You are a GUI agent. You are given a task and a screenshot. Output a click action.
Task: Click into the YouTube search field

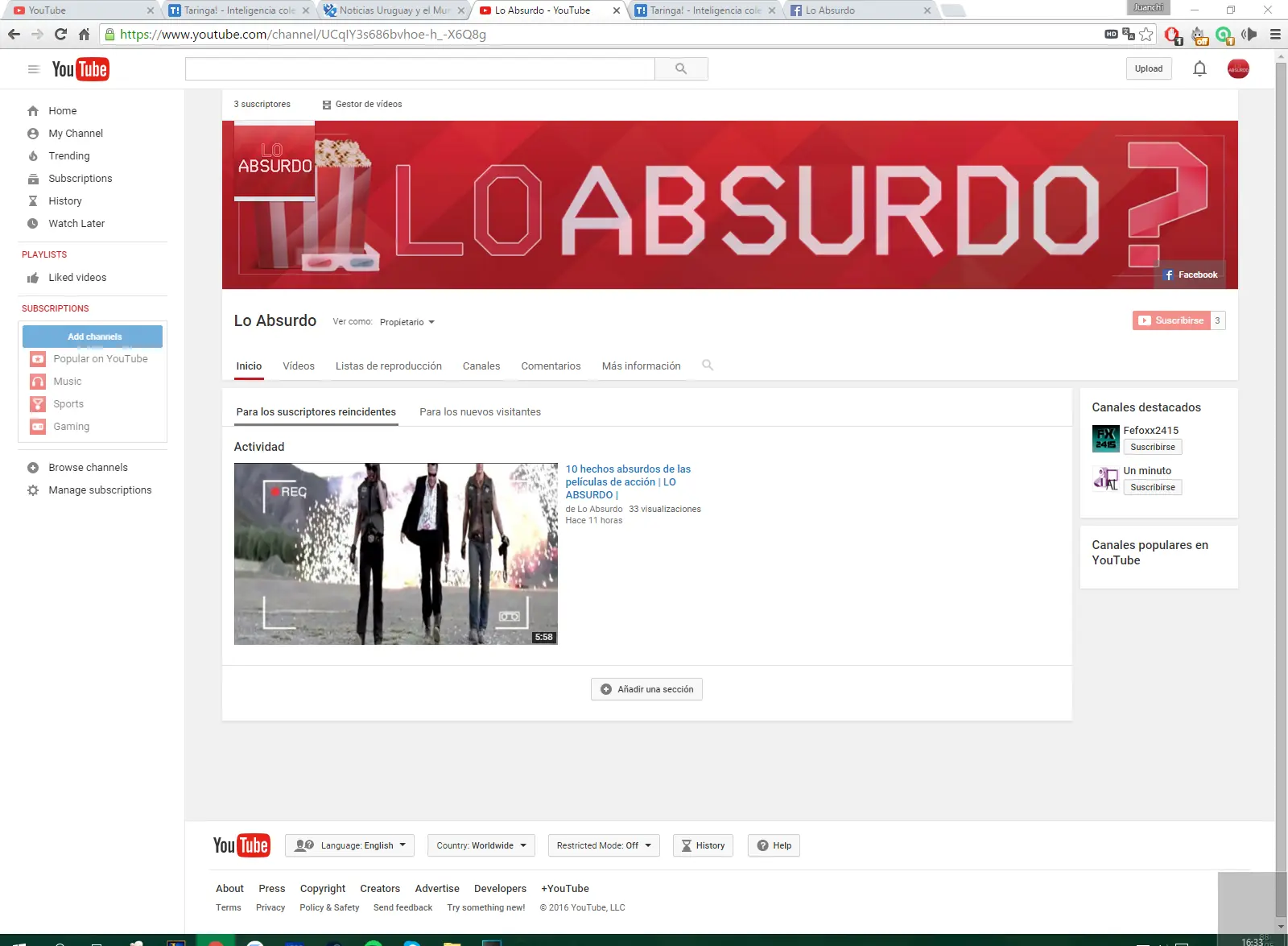coord(420,69)
